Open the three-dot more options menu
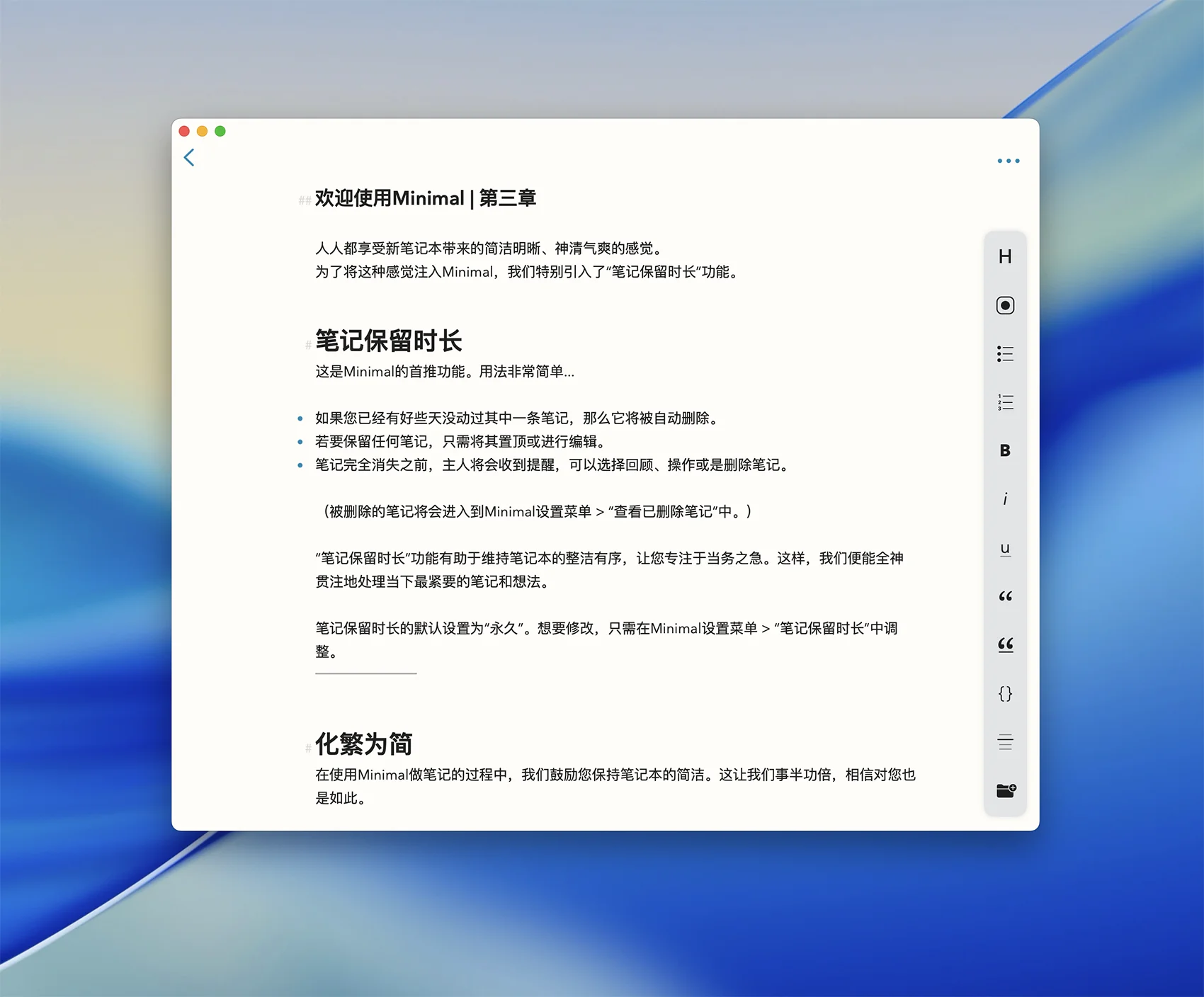Viewport: 1204px width, 997px height. (1008, 161)
